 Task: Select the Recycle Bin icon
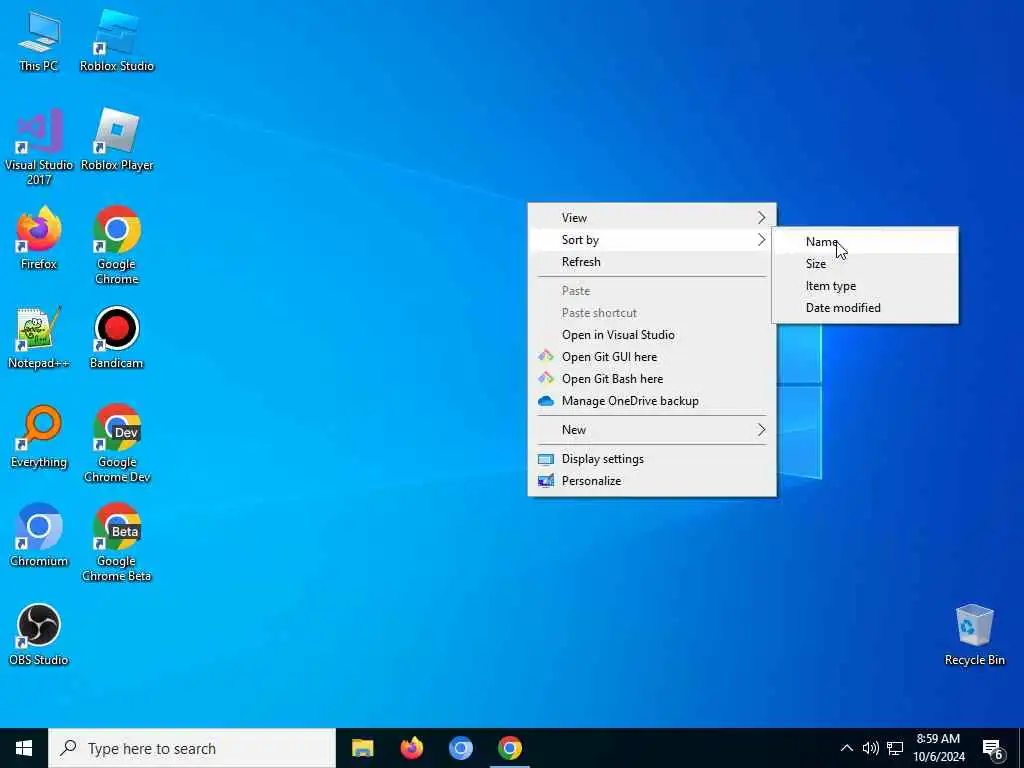pos(974,635)
